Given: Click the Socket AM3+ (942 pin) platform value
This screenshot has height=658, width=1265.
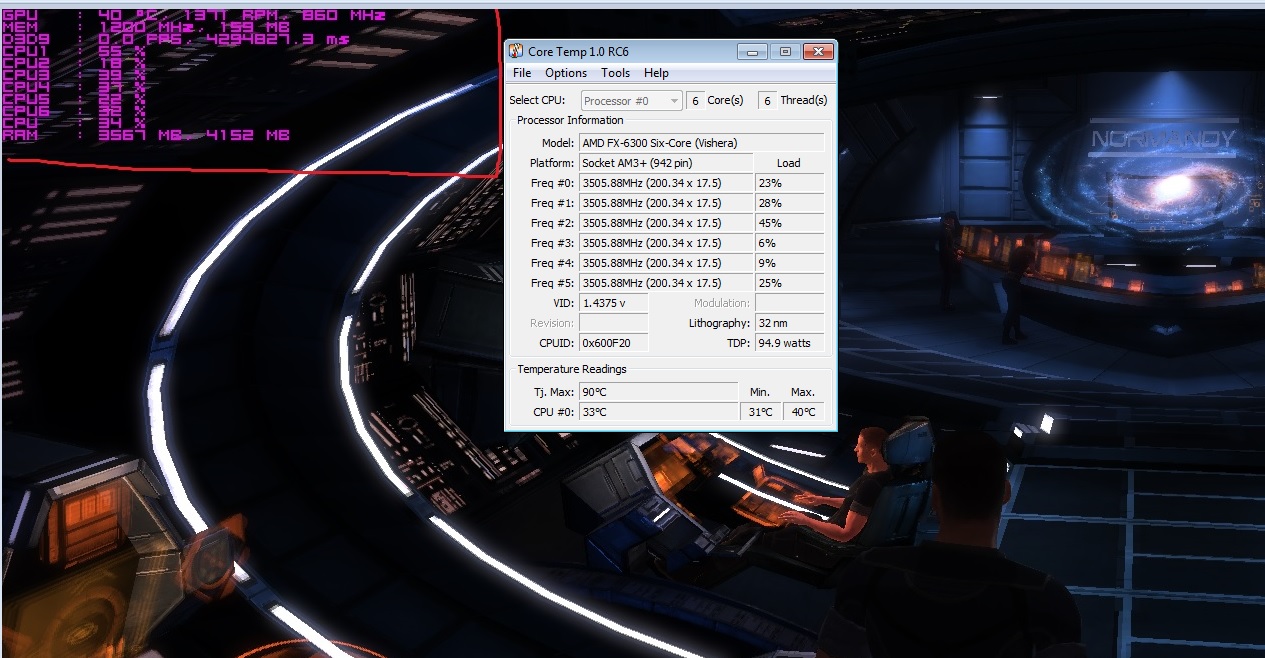Looking at the screenshot, I should point(666,163).
